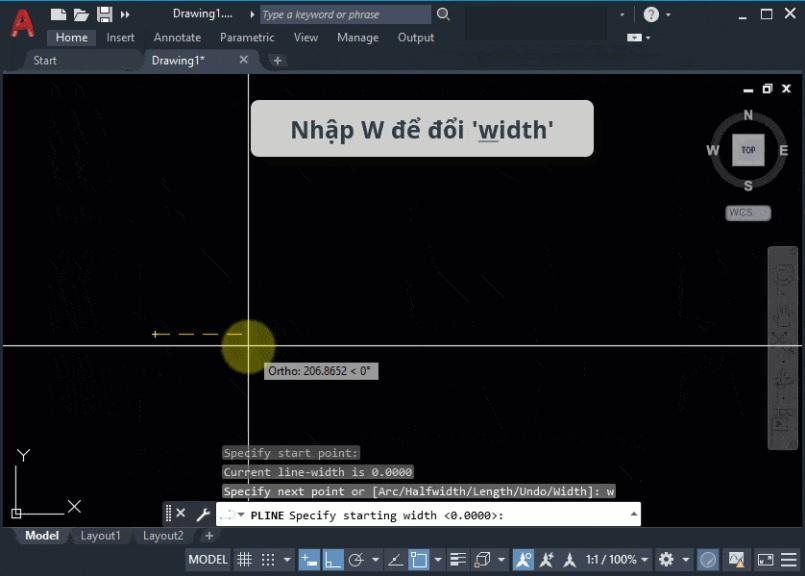Toggle hardware acceleration circle icon
The image size is (805, 576).
[707, 559]
